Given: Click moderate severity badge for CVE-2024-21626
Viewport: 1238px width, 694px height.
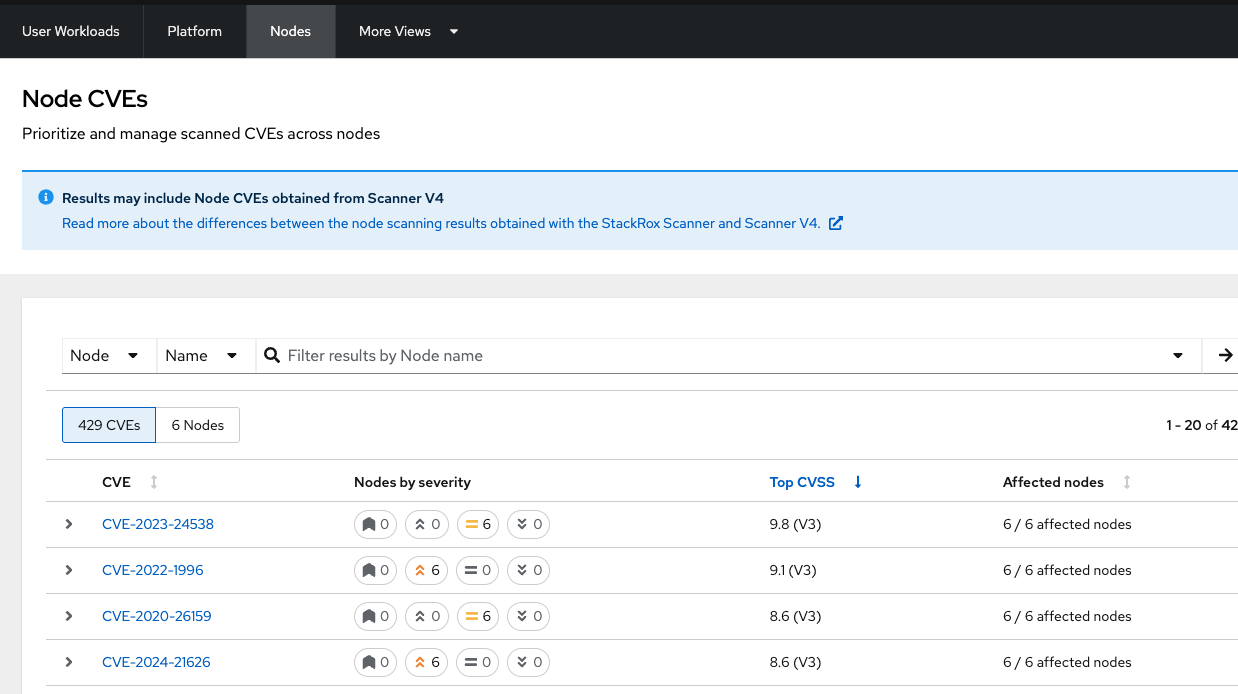Looking at the screenshot, I should 477,662.
